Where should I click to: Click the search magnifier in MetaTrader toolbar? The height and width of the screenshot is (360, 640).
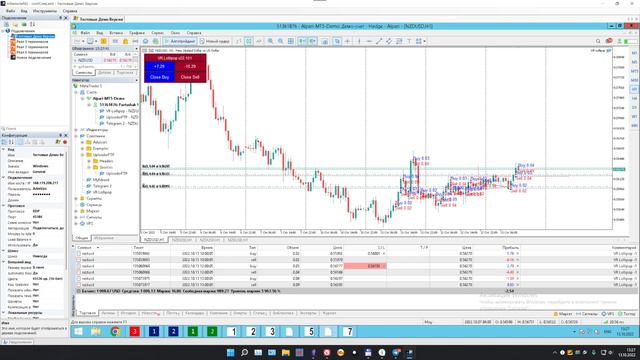tap(598, 41)
